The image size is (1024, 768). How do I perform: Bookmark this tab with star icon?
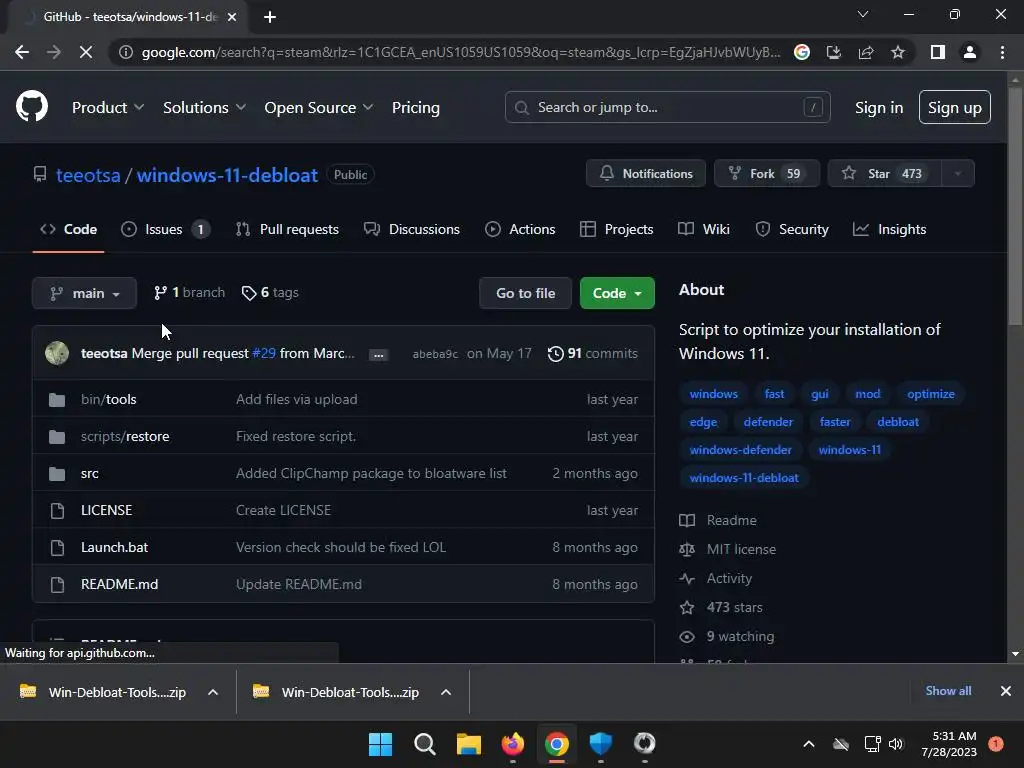click(x=898, y=52)
